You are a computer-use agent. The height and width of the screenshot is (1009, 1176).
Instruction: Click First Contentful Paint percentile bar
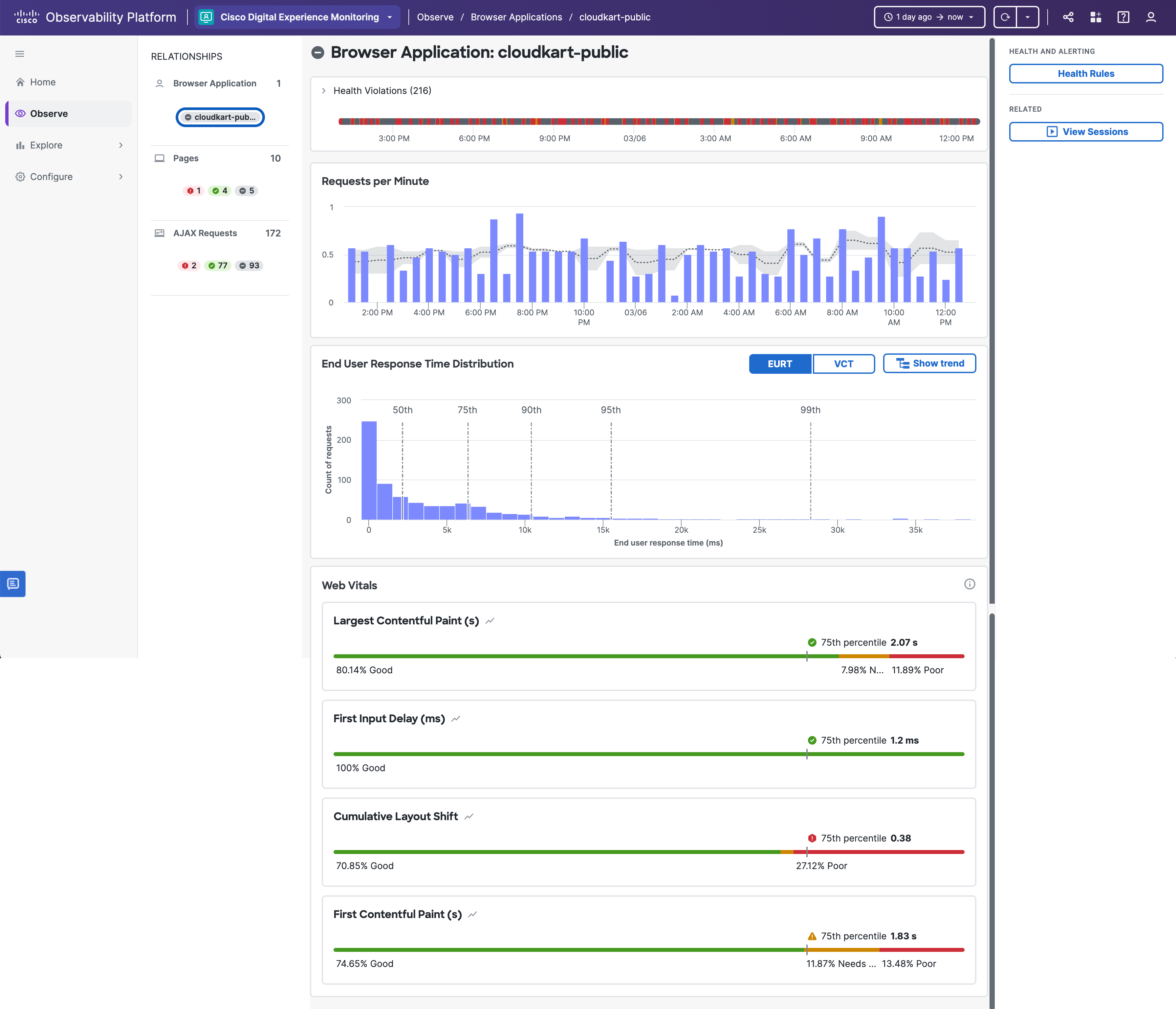pyautogui.click(x=649, y=950)
